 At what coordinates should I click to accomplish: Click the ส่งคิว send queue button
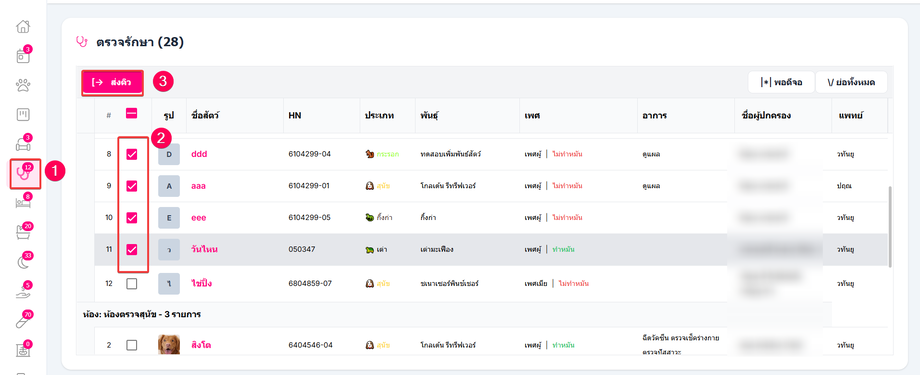pyautogui.click(x=112, y=83)
